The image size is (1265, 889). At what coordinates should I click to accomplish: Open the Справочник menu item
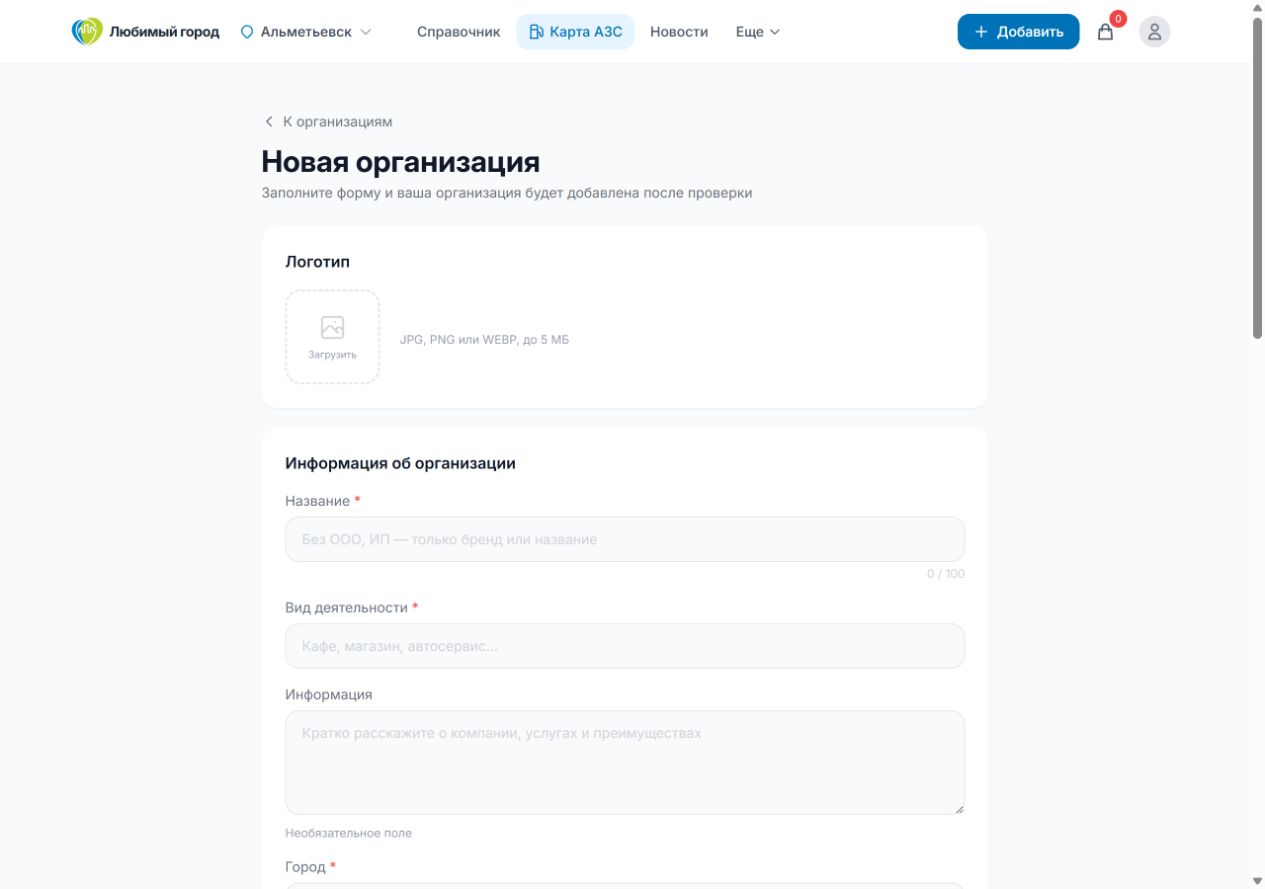pos(459,32)
